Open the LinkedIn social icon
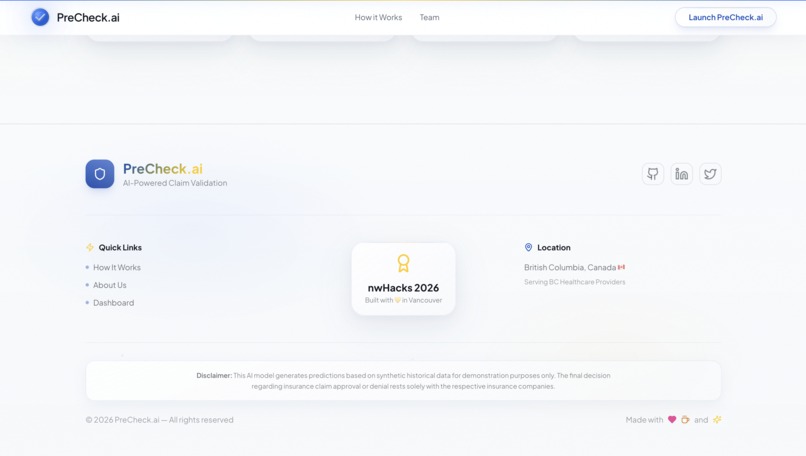Screen dimensions: 806x456 pos(681,174)
